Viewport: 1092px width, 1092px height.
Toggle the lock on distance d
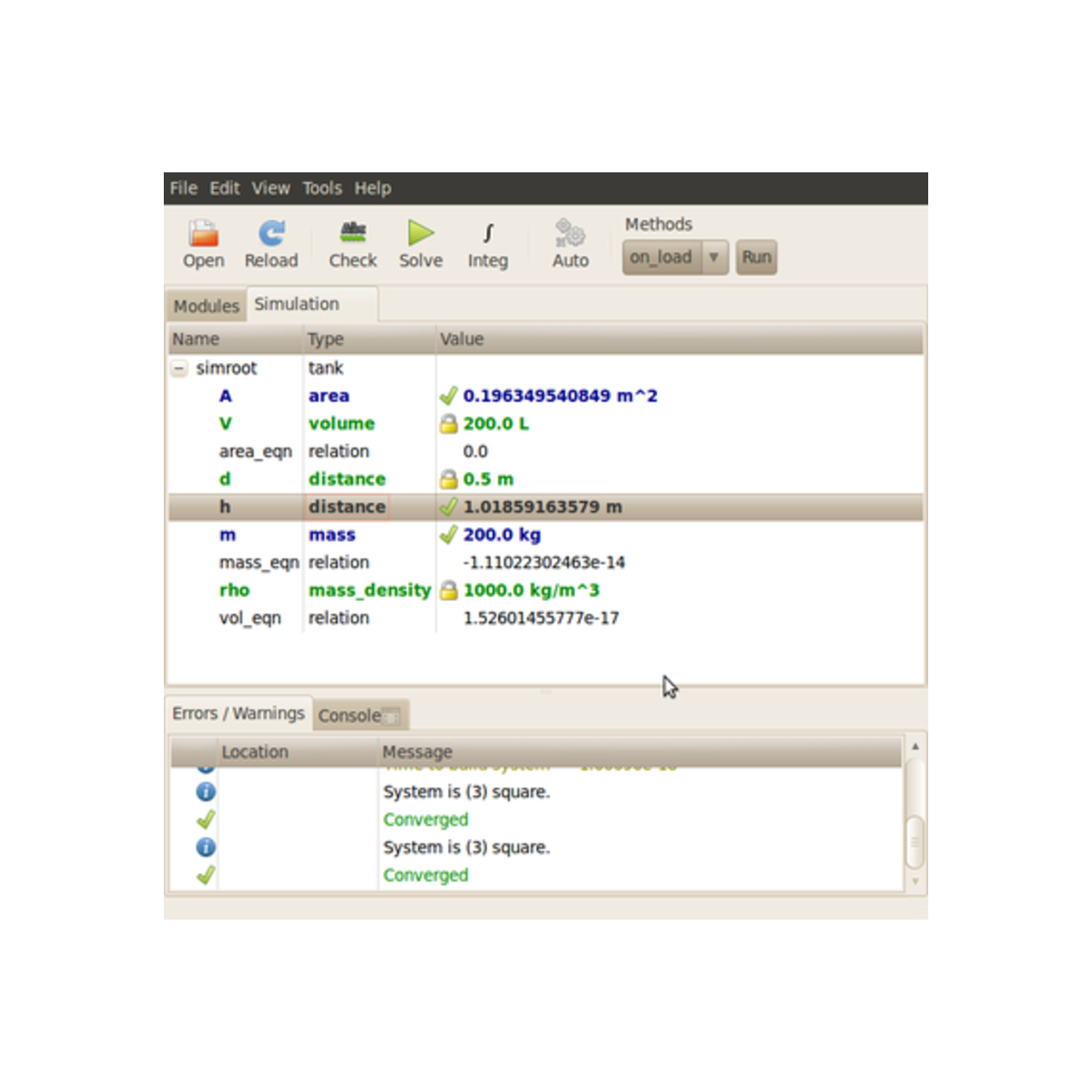[450, 479]
